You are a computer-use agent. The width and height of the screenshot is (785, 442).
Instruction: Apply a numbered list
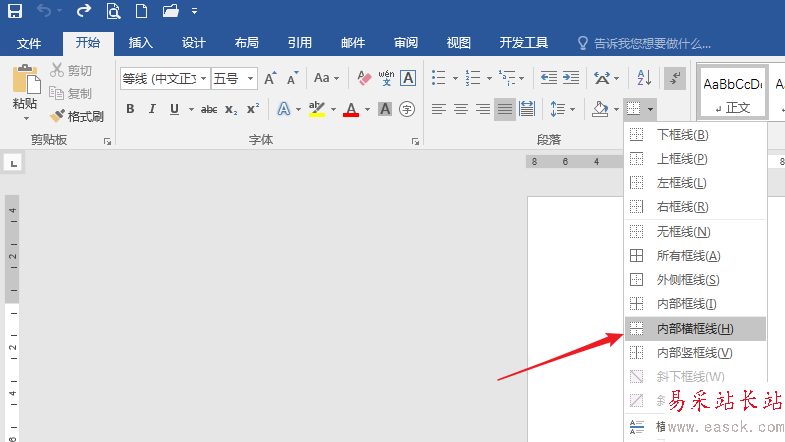[473, 78]
